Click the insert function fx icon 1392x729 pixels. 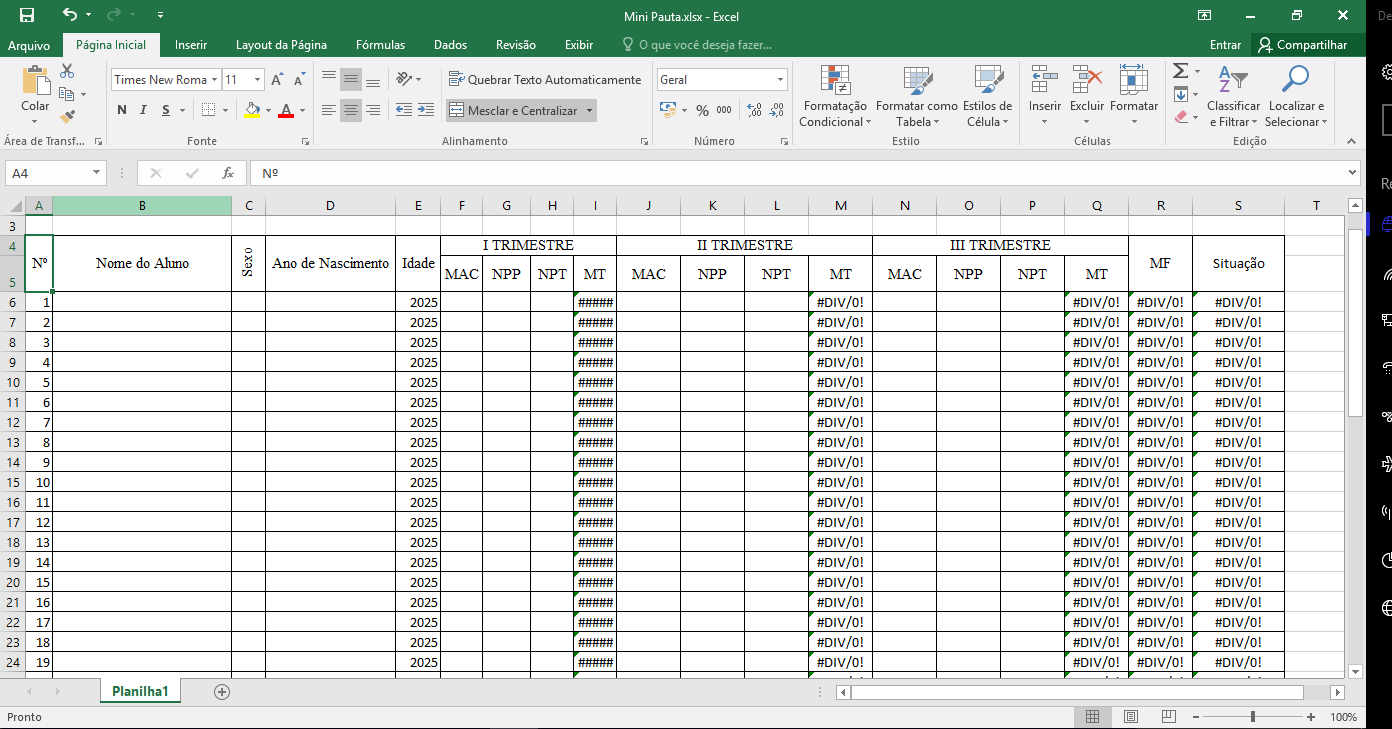pos(228,173)
